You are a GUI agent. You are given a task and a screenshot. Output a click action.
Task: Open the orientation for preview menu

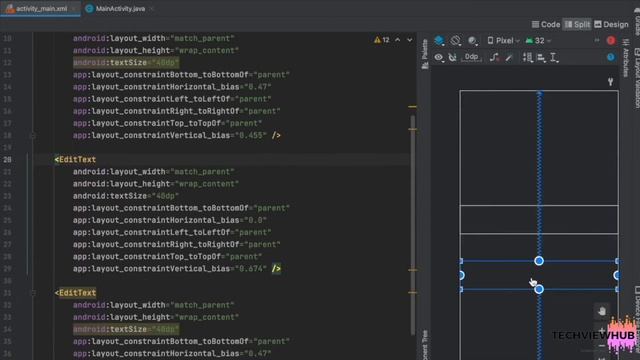[x=455, y=40]
